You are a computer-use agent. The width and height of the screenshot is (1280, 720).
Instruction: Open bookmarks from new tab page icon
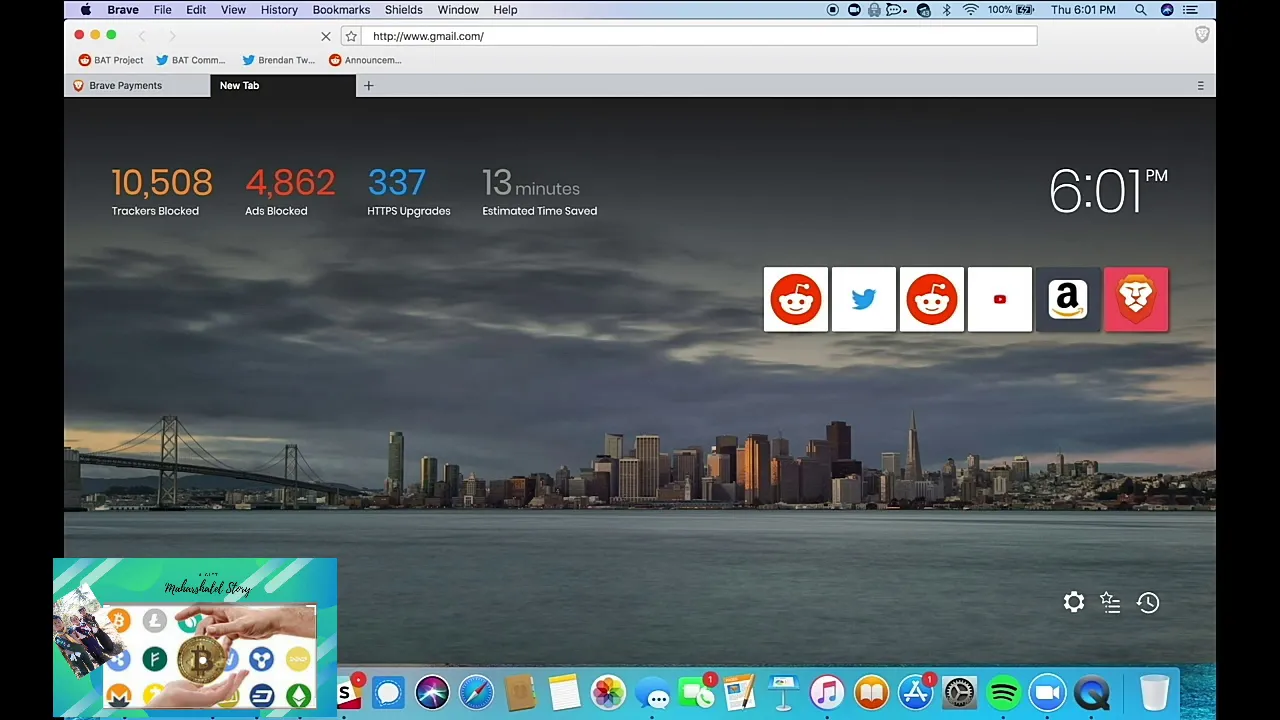coord(1110,602)
